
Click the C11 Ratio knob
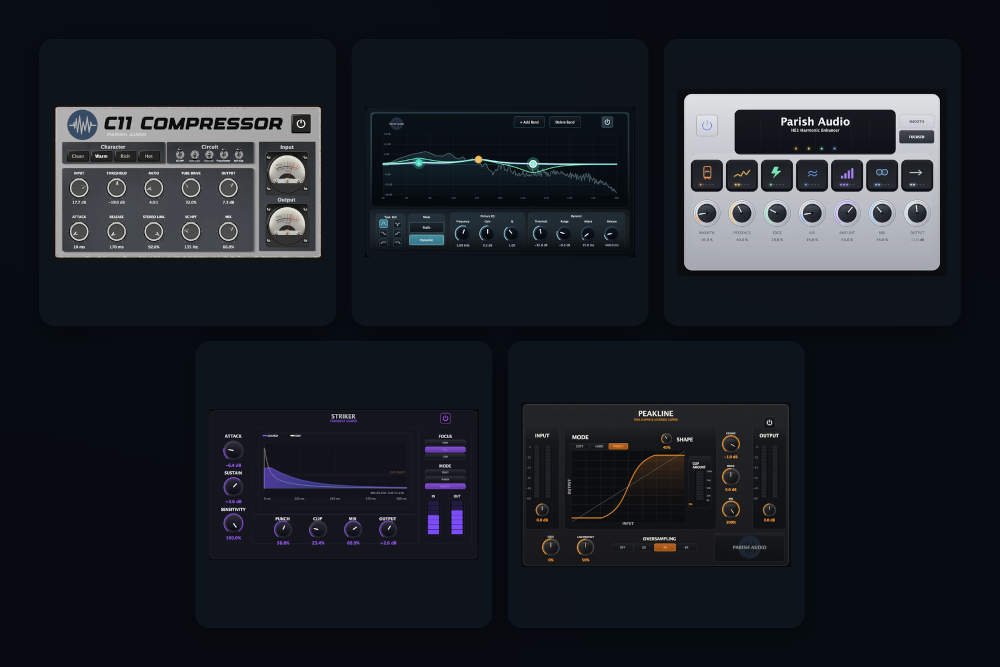click(x=154, y=188)
